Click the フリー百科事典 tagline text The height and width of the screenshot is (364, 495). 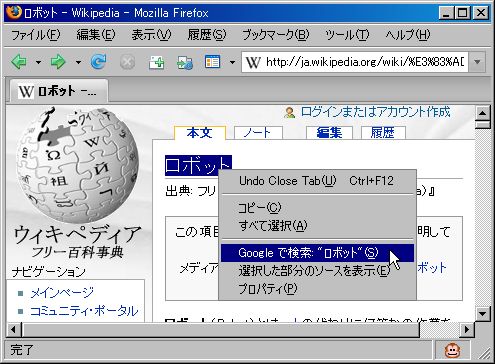tap(78, 252)
